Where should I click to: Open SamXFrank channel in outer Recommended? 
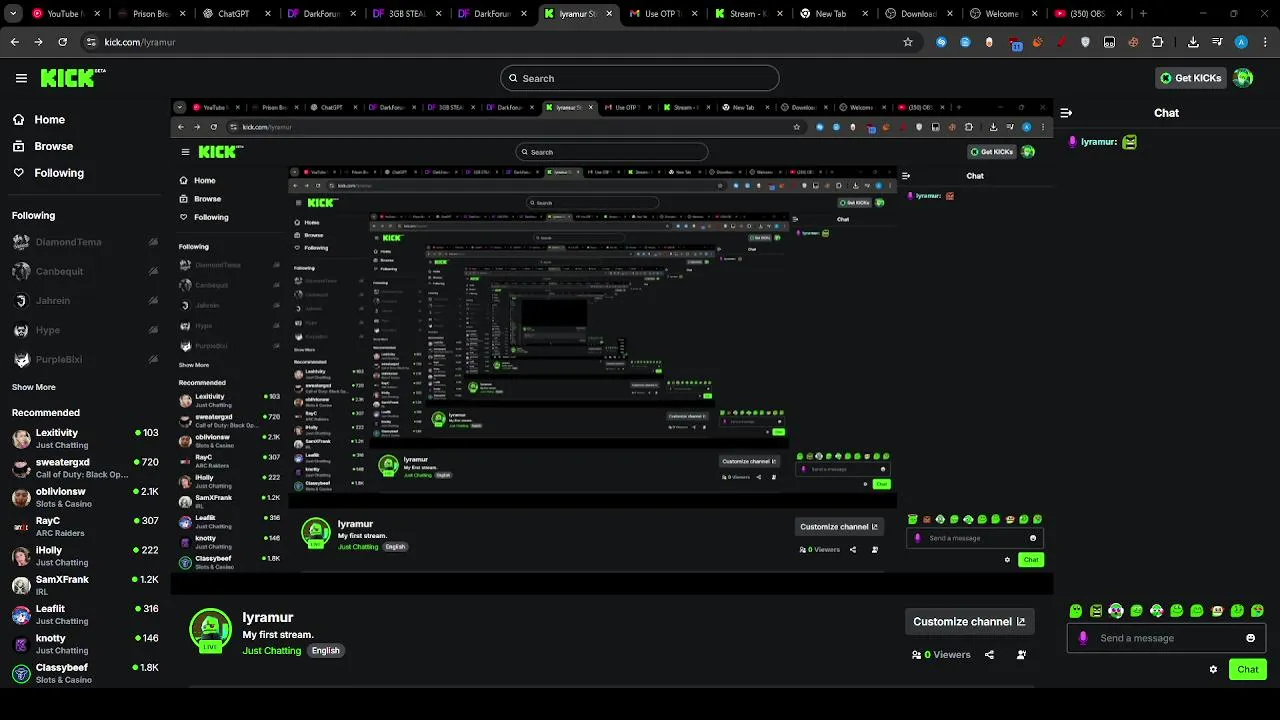click(x=85, y=585)
